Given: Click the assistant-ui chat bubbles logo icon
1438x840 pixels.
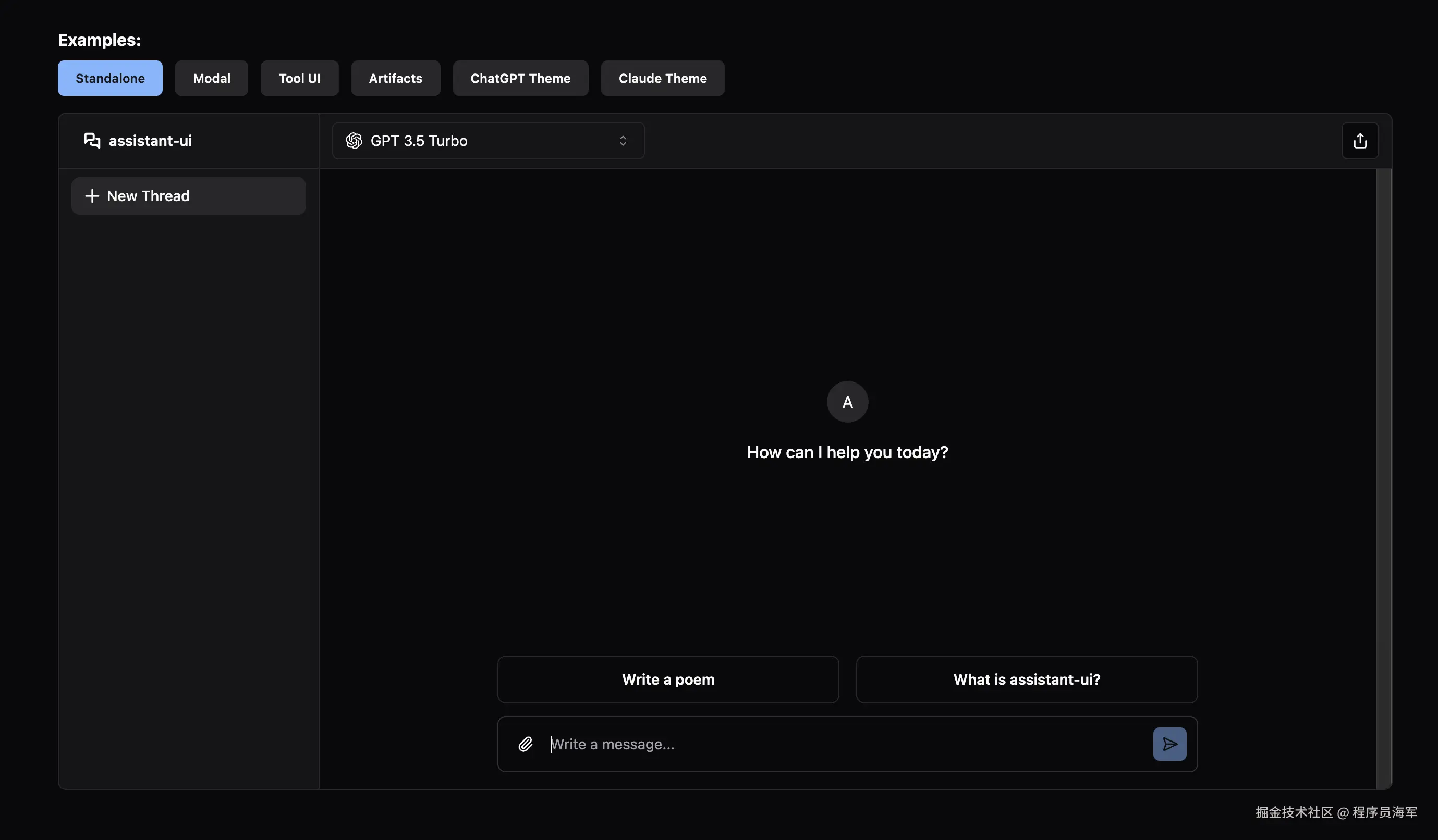Looking at the screenshot, I should [92, 140].
